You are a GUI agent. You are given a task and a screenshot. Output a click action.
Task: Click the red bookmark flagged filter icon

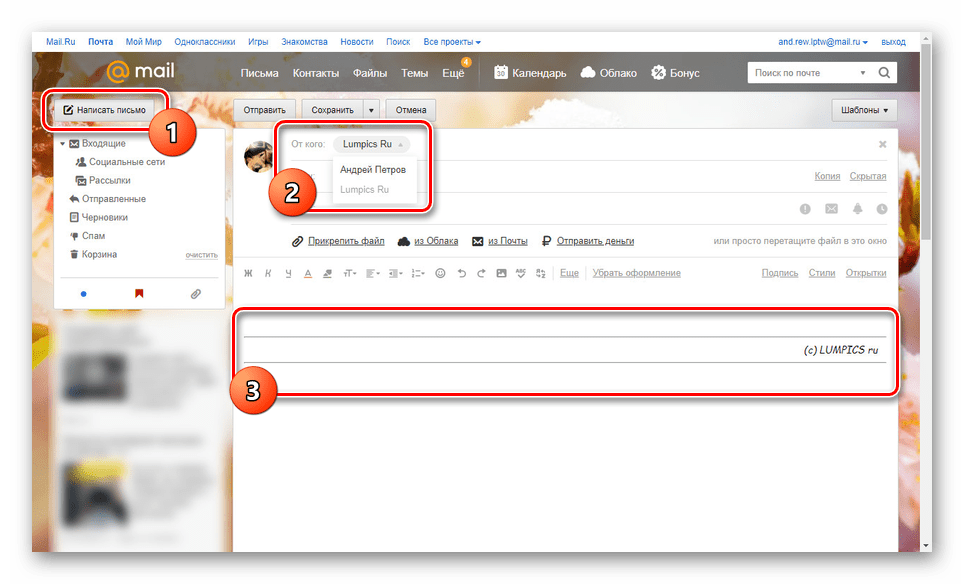[x=139, y=294]
